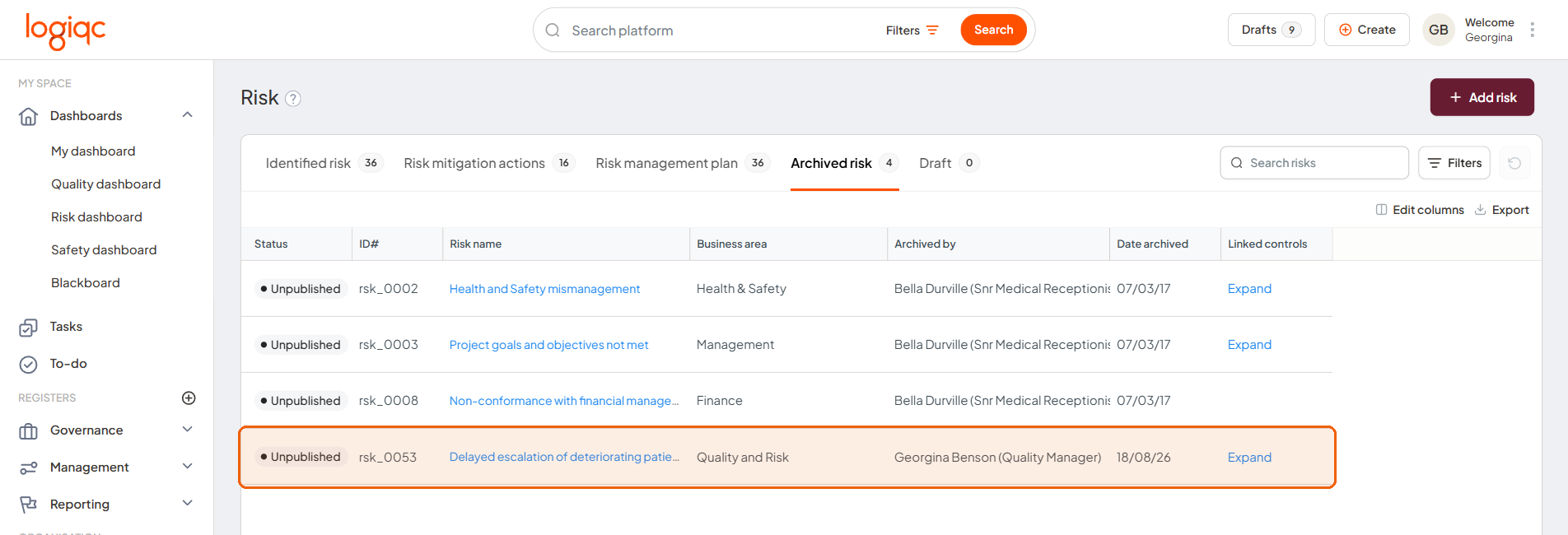Open the user menu three-dot icon
This screenshot has width=1568, height=535.
(x=1532, y=30)
